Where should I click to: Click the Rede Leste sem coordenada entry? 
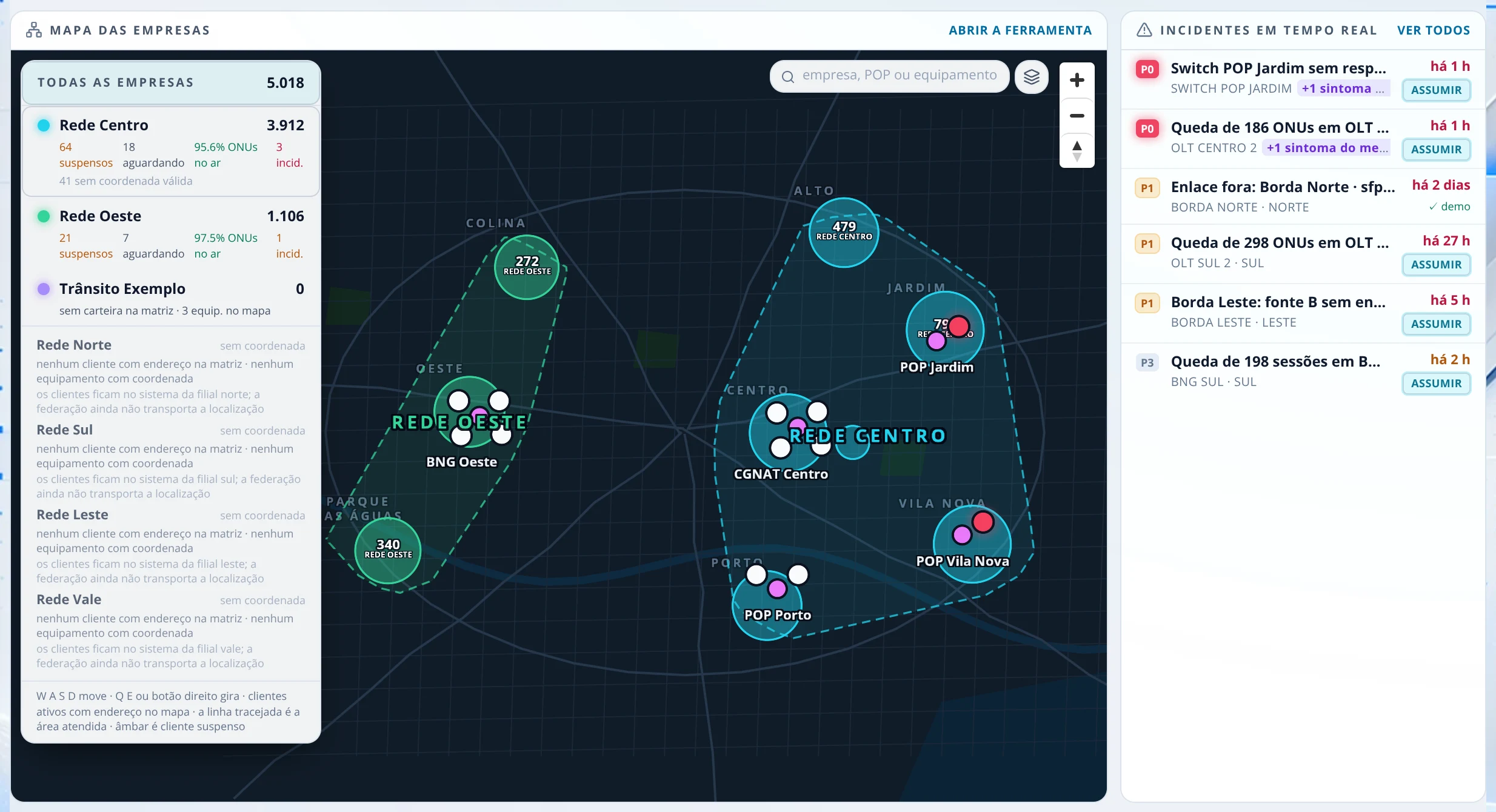click(x=171, y=546)
